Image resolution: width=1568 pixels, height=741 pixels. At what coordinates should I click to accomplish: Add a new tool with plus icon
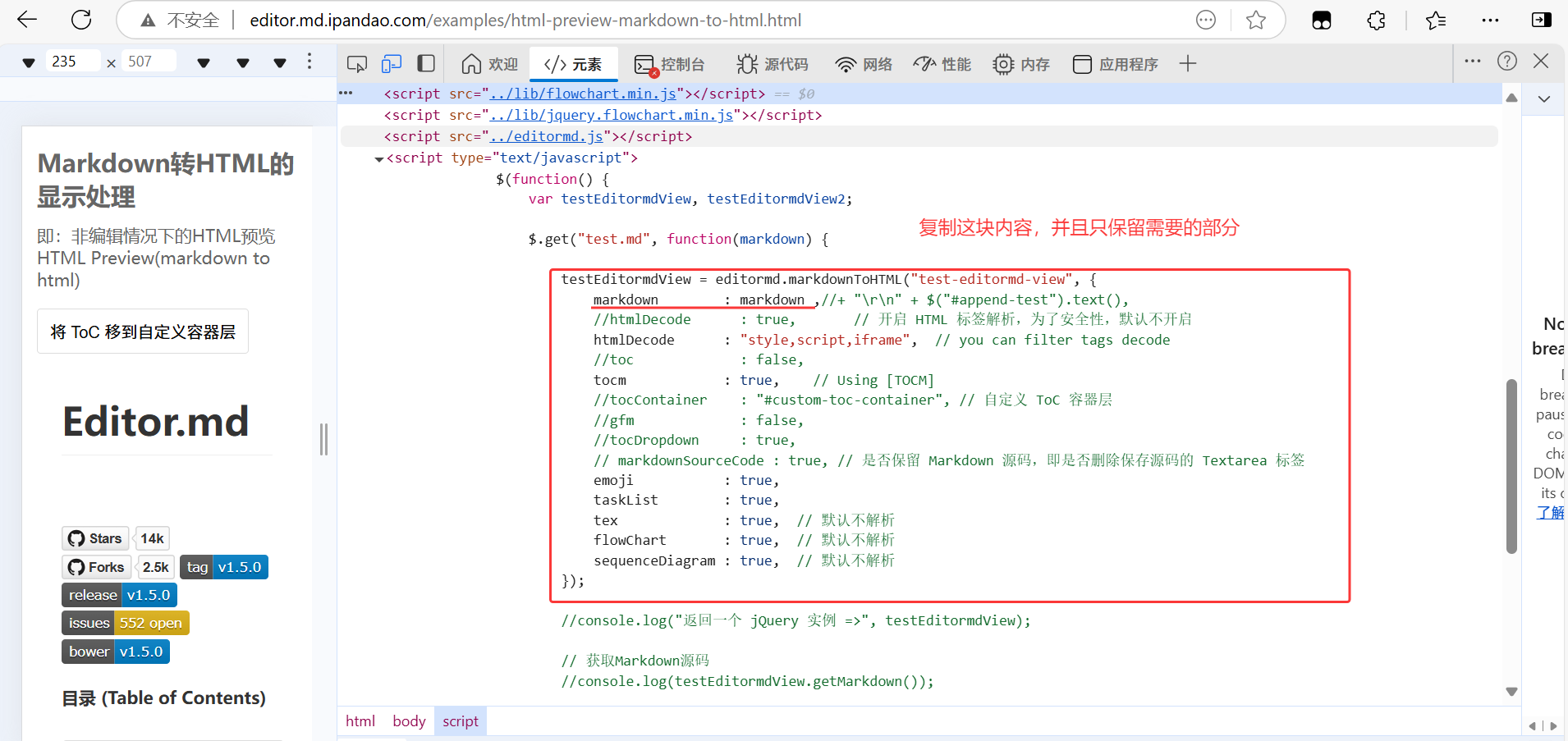(x=1188, y=63)
